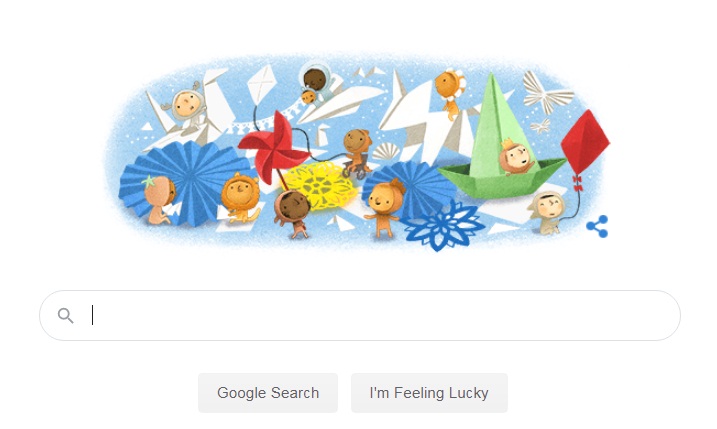Click the crowned child inside the green boat

(515, 158)
